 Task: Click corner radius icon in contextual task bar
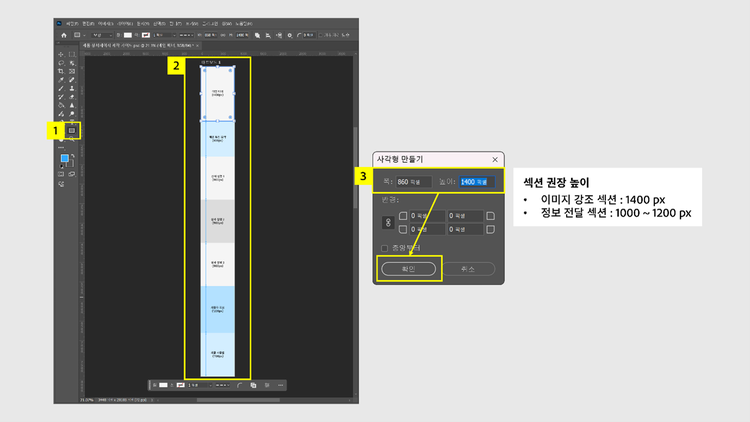(x=240, y=385)
